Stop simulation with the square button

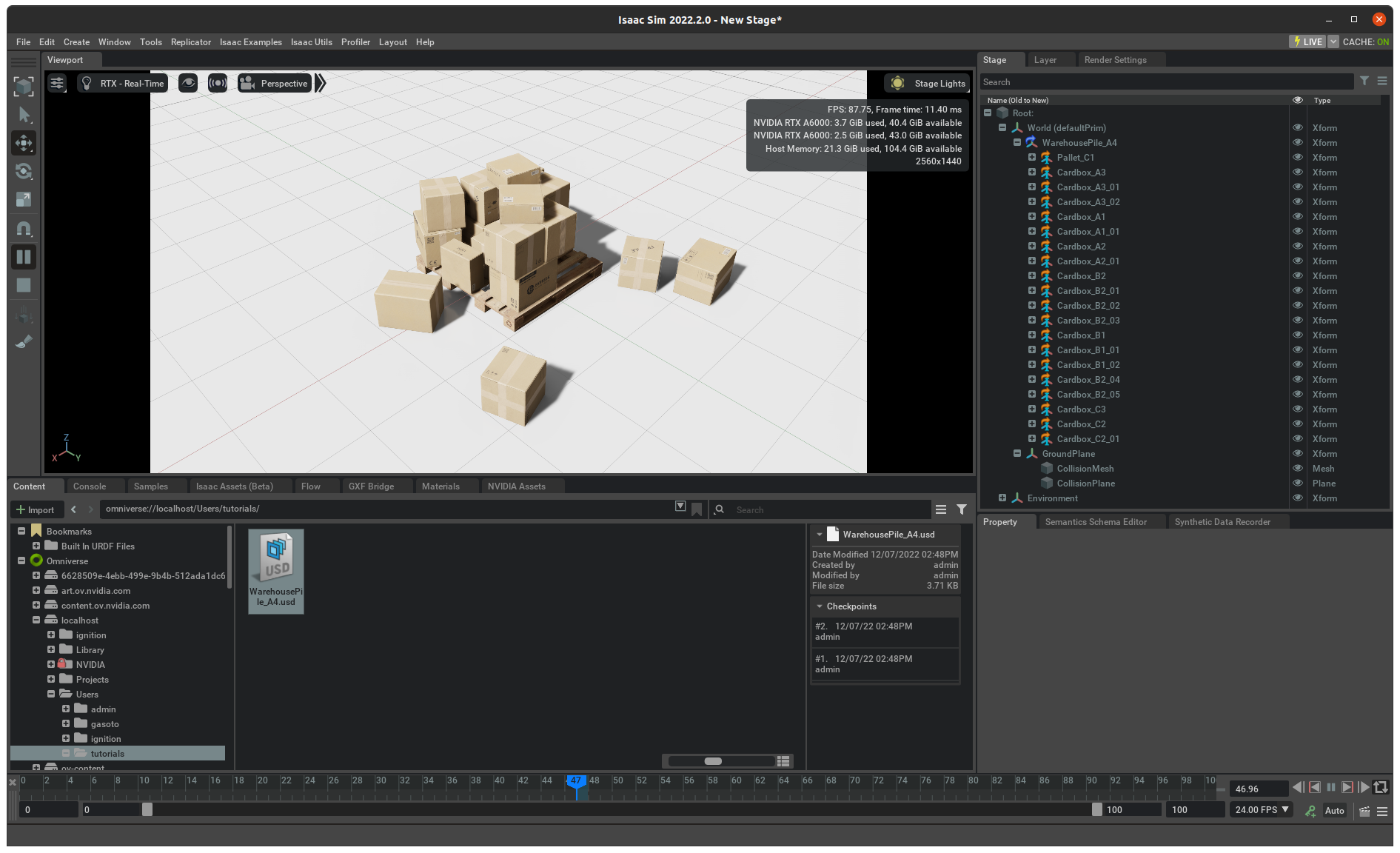24,285
